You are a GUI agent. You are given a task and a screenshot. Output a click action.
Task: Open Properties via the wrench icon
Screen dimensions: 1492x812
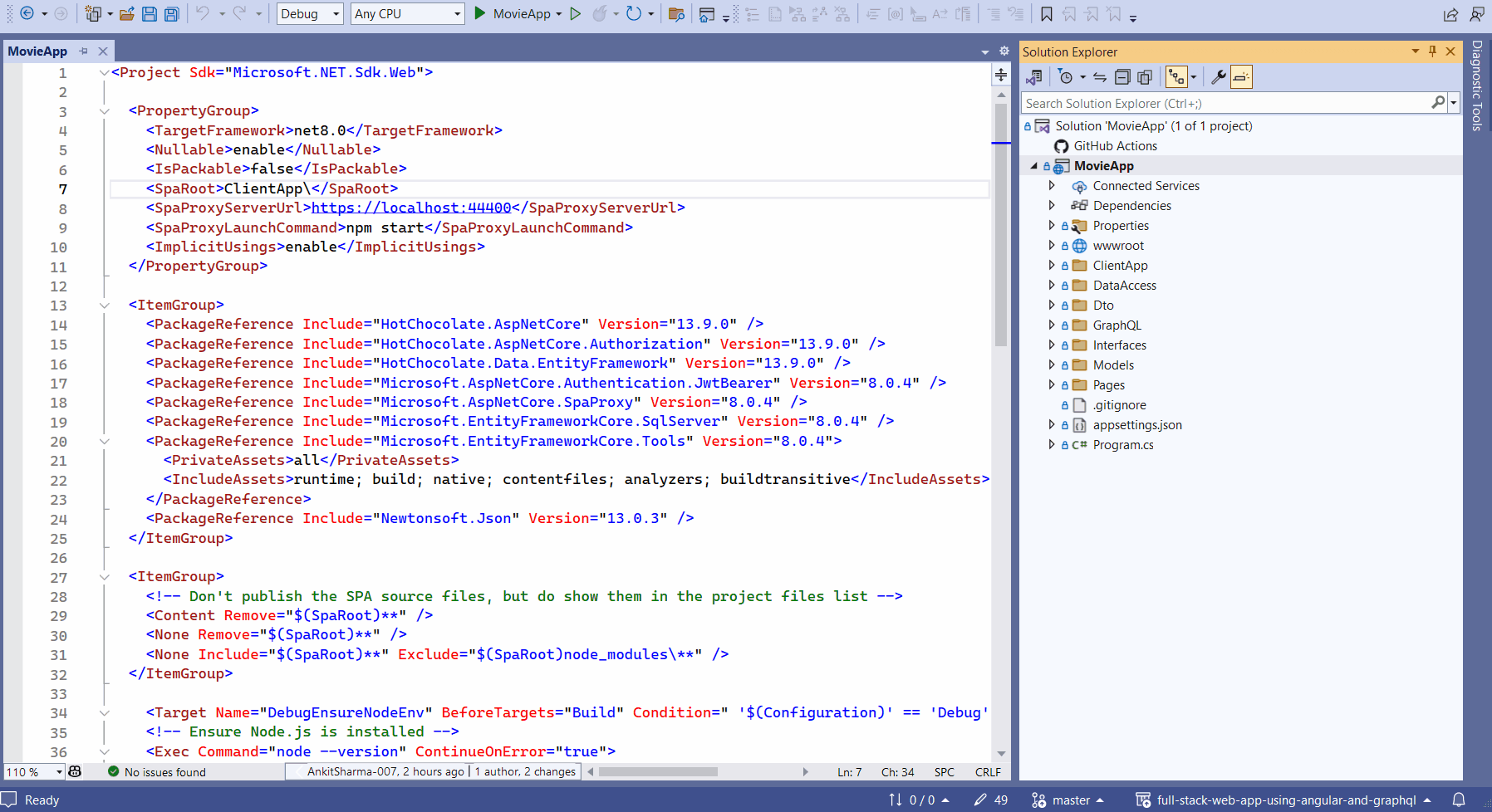pos(1218,77)
